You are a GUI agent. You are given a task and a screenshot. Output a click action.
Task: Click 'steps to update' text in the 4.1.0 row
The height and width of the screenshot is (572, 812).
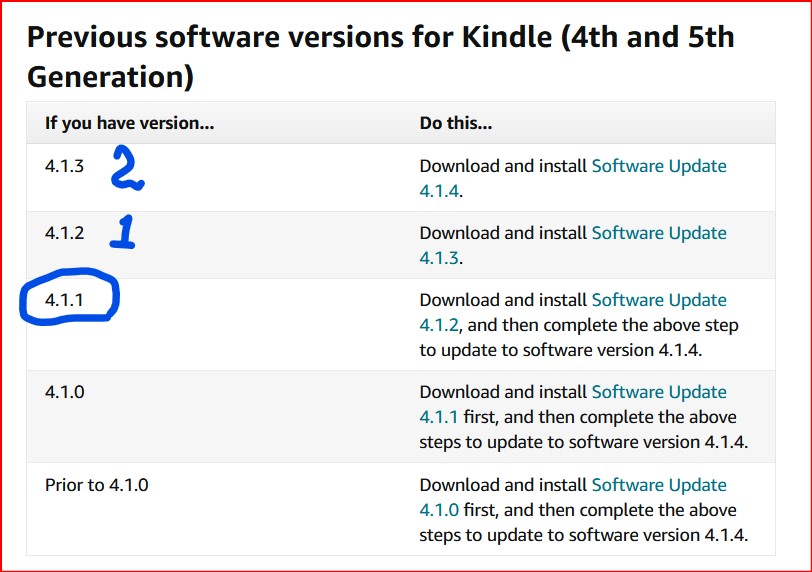(x=480, y=442)
